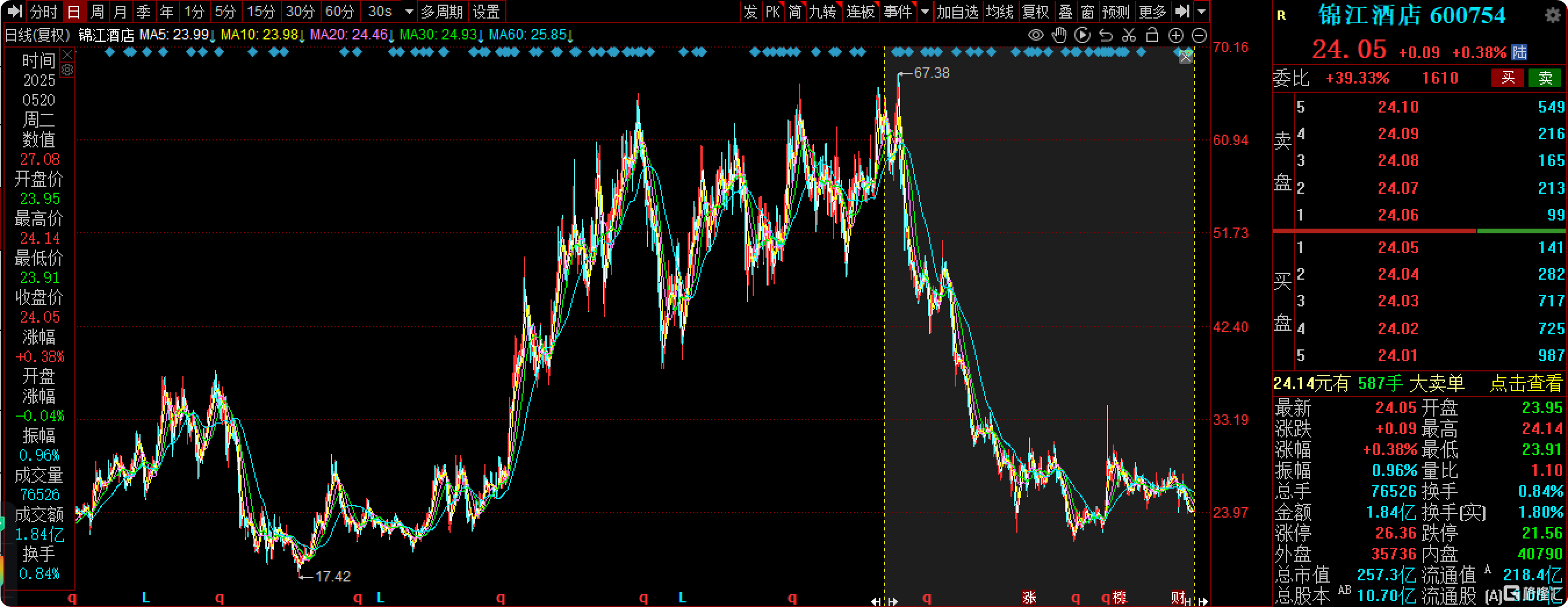Click the 点击查看 link
1568x607 pixels.
[x=1526, y=384]
